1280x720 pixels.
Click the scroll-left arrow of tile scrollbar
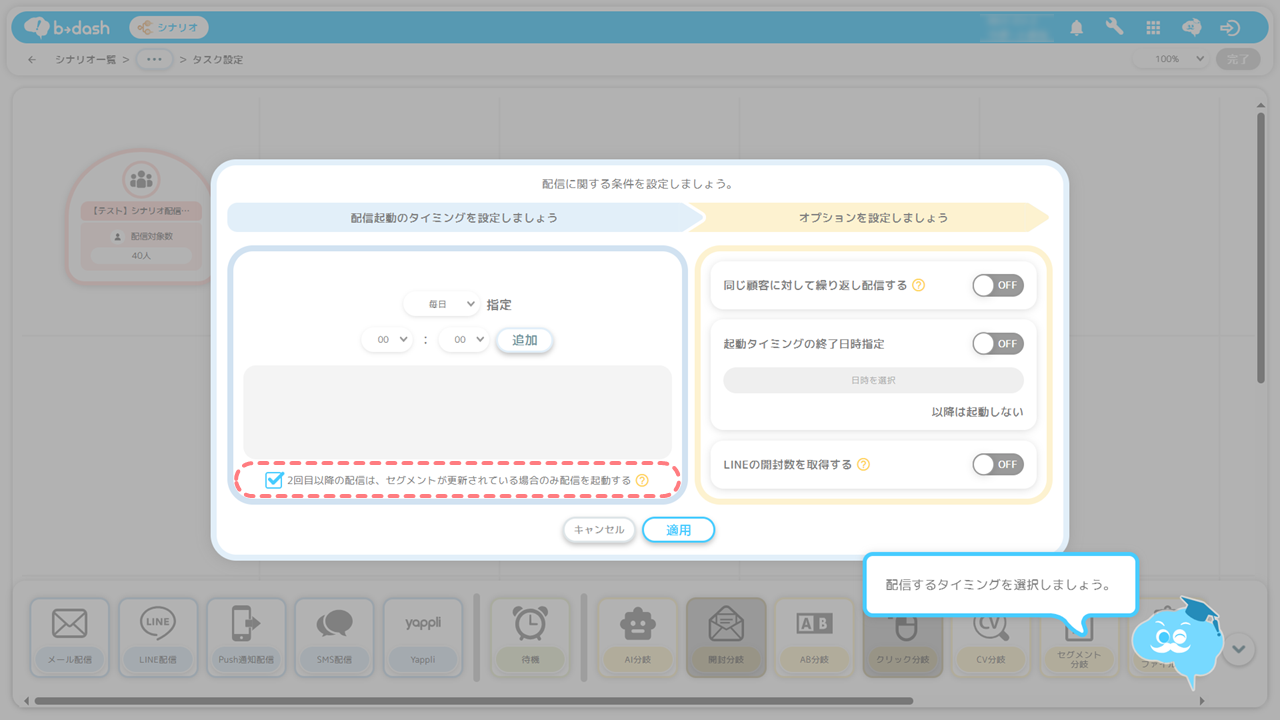(27, 701)
